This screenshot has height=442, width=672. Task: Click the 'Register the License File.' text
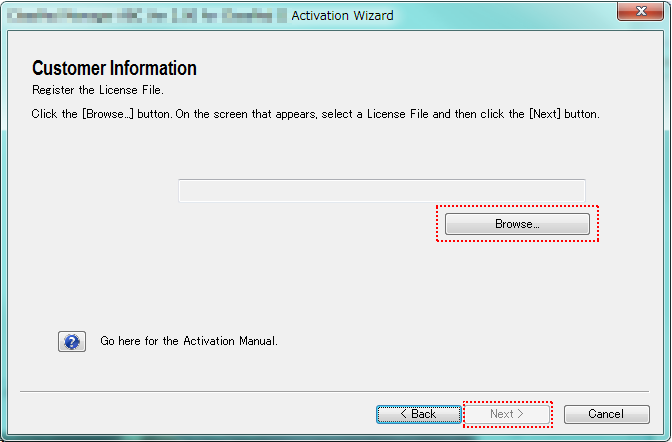pos(93,90)
